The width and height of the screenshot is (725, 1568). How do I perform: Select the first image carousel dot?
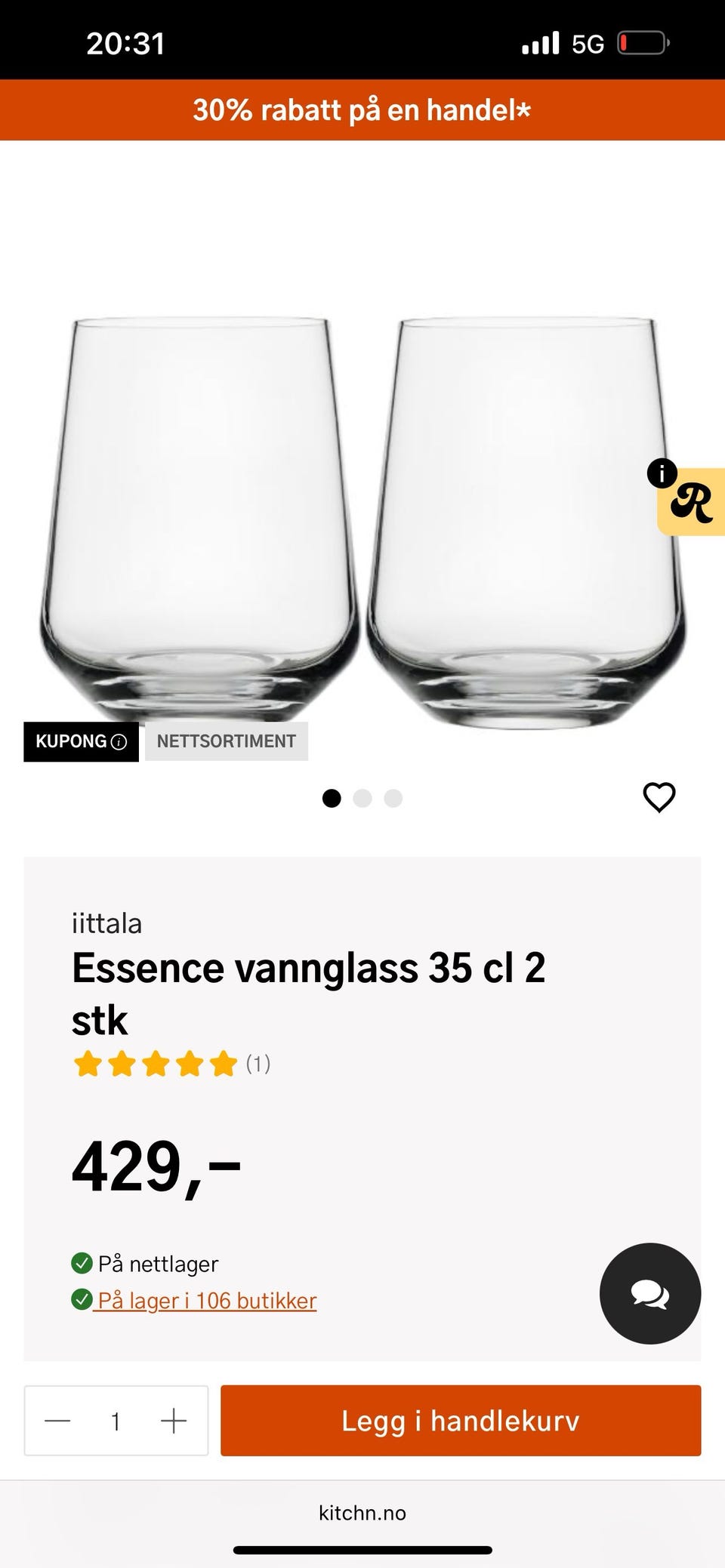pyautogui.click(x=332, y=798)
